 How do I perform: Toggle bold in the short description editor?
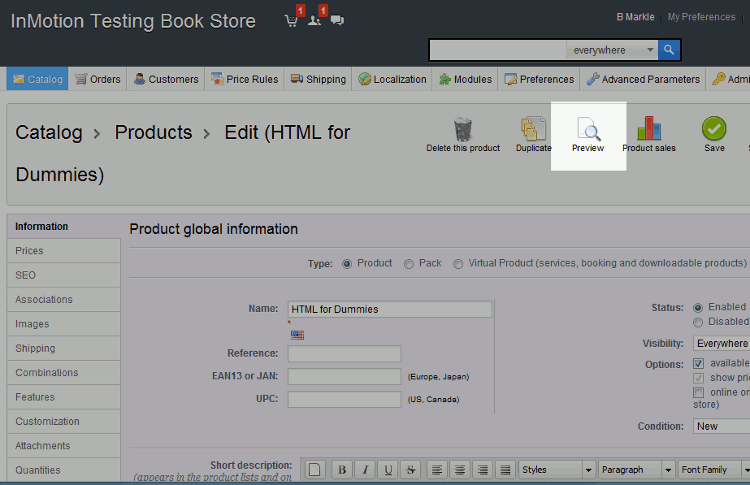pyautogui.click(x=341, y=469)
